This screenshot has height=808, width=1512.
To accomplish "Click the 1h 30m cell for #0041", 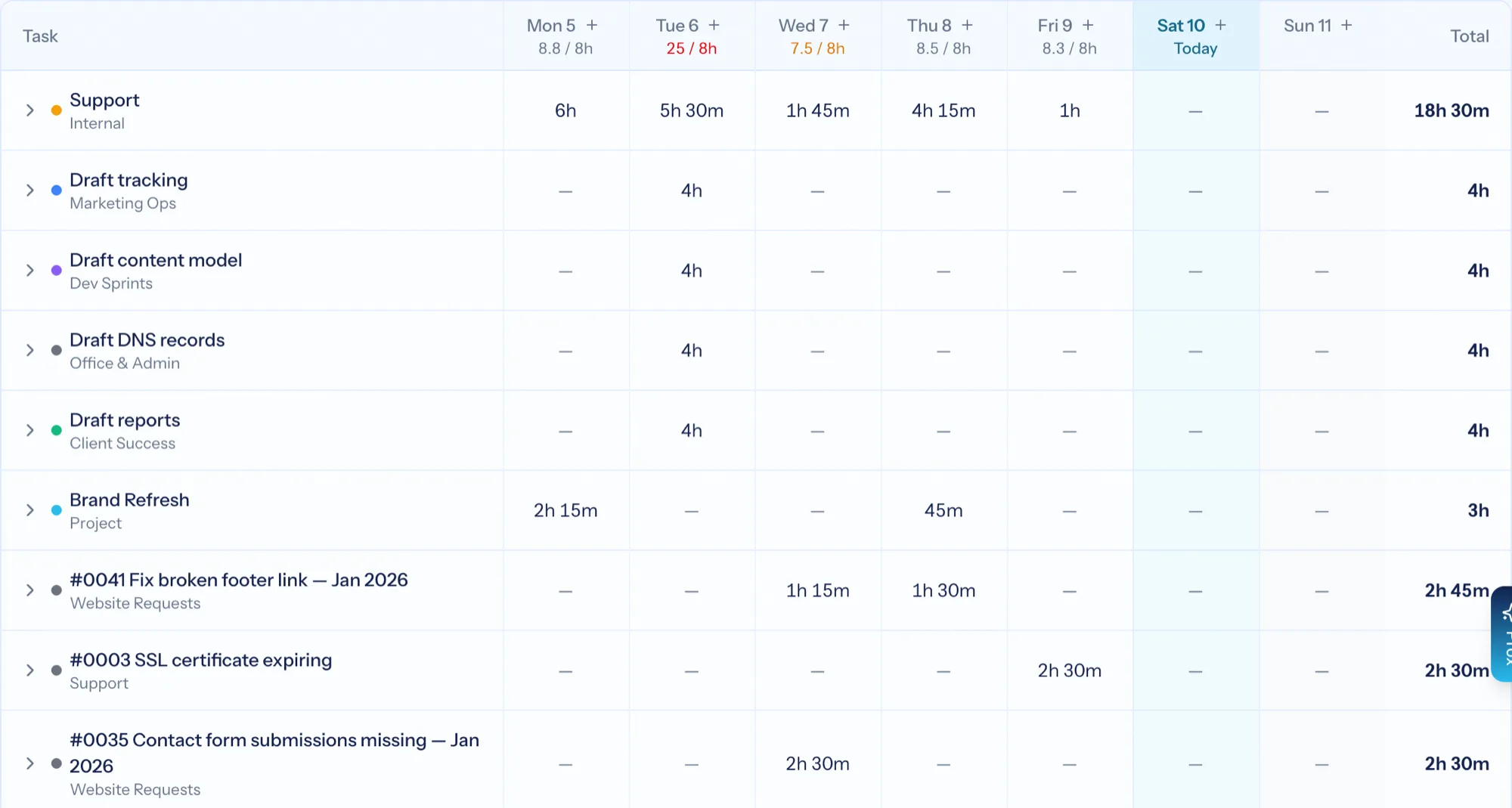I will point(943,590).
